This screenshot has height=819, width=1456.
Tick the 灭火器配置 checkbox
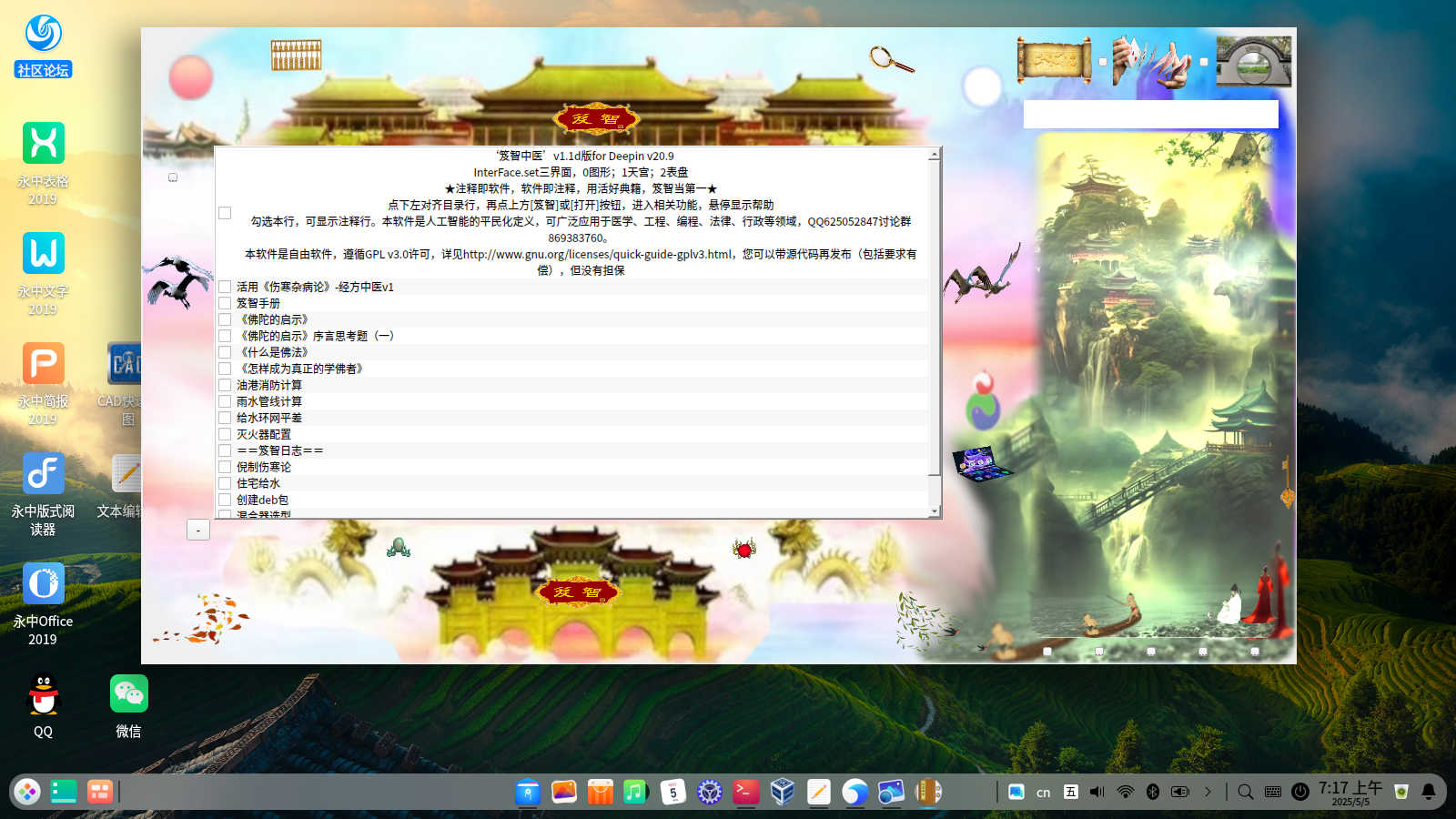point(225,434)
